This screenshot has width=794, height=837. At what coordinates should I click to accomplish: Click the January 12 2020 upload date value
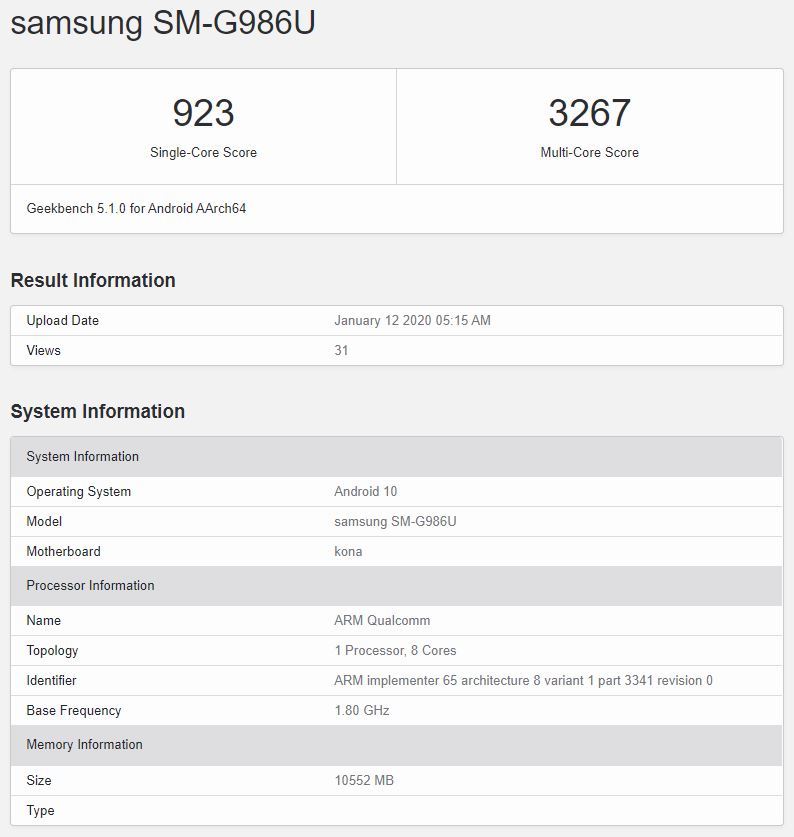[412, 321]
